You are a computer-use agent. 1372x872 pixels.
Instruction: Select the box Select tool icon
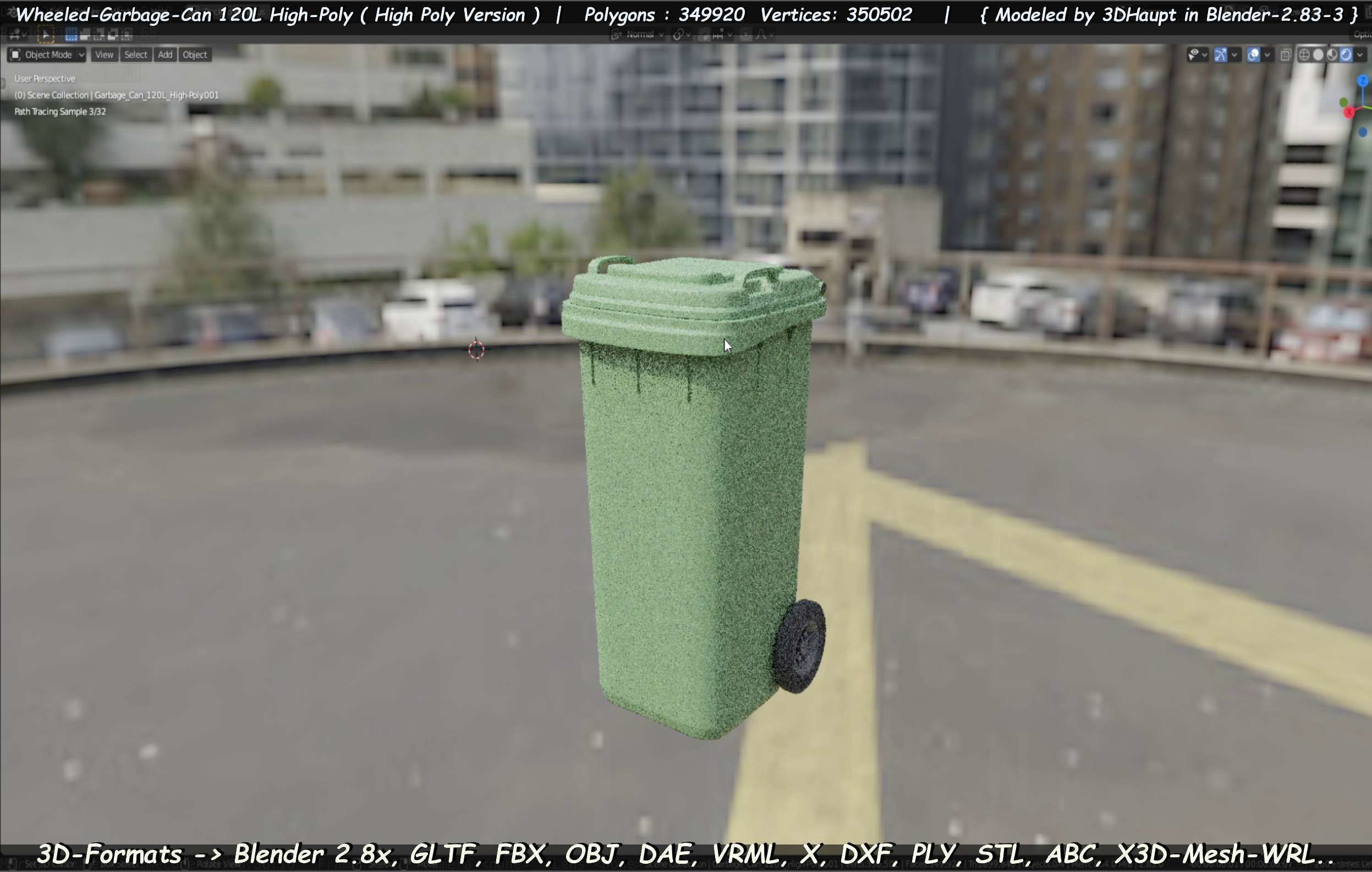tap(45, 35)
